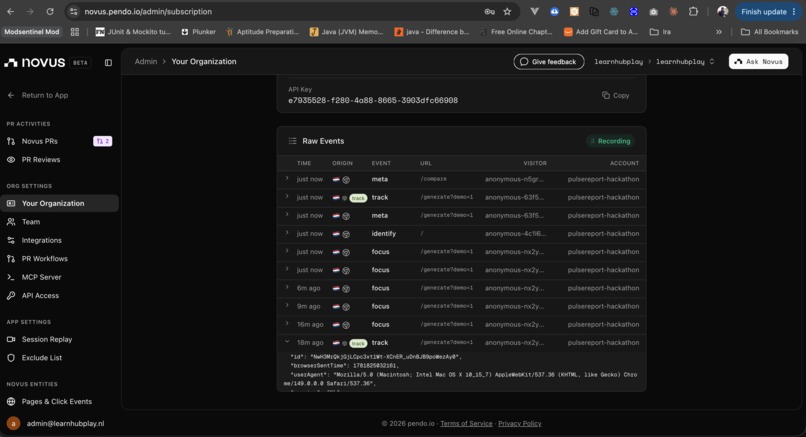Go back with Return to App
The width and height of the screenshot is (806, 437).
click(x=38, y=95)
